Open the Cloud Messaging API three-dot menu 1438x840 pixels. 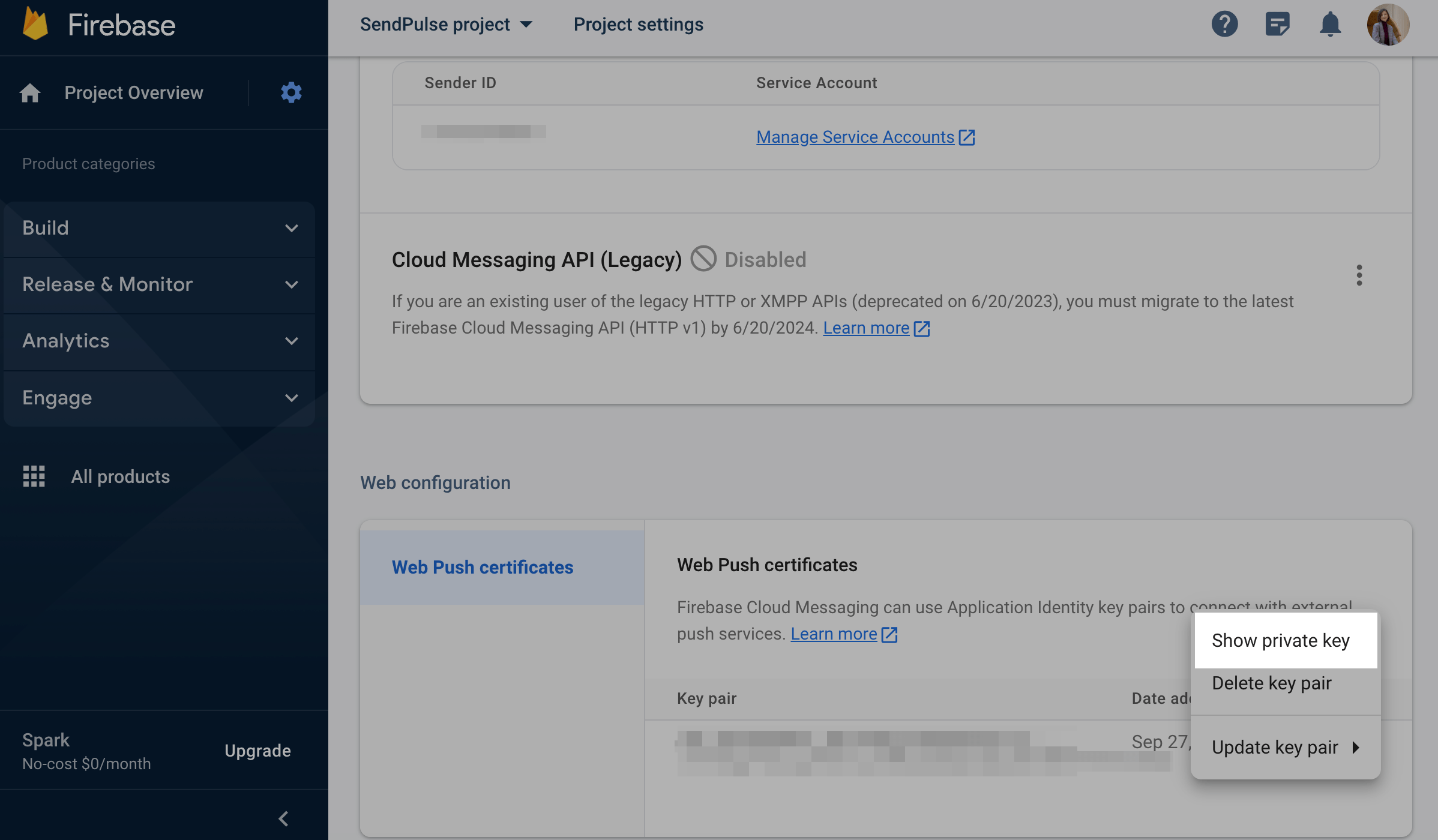click(x=1359, y=275)
